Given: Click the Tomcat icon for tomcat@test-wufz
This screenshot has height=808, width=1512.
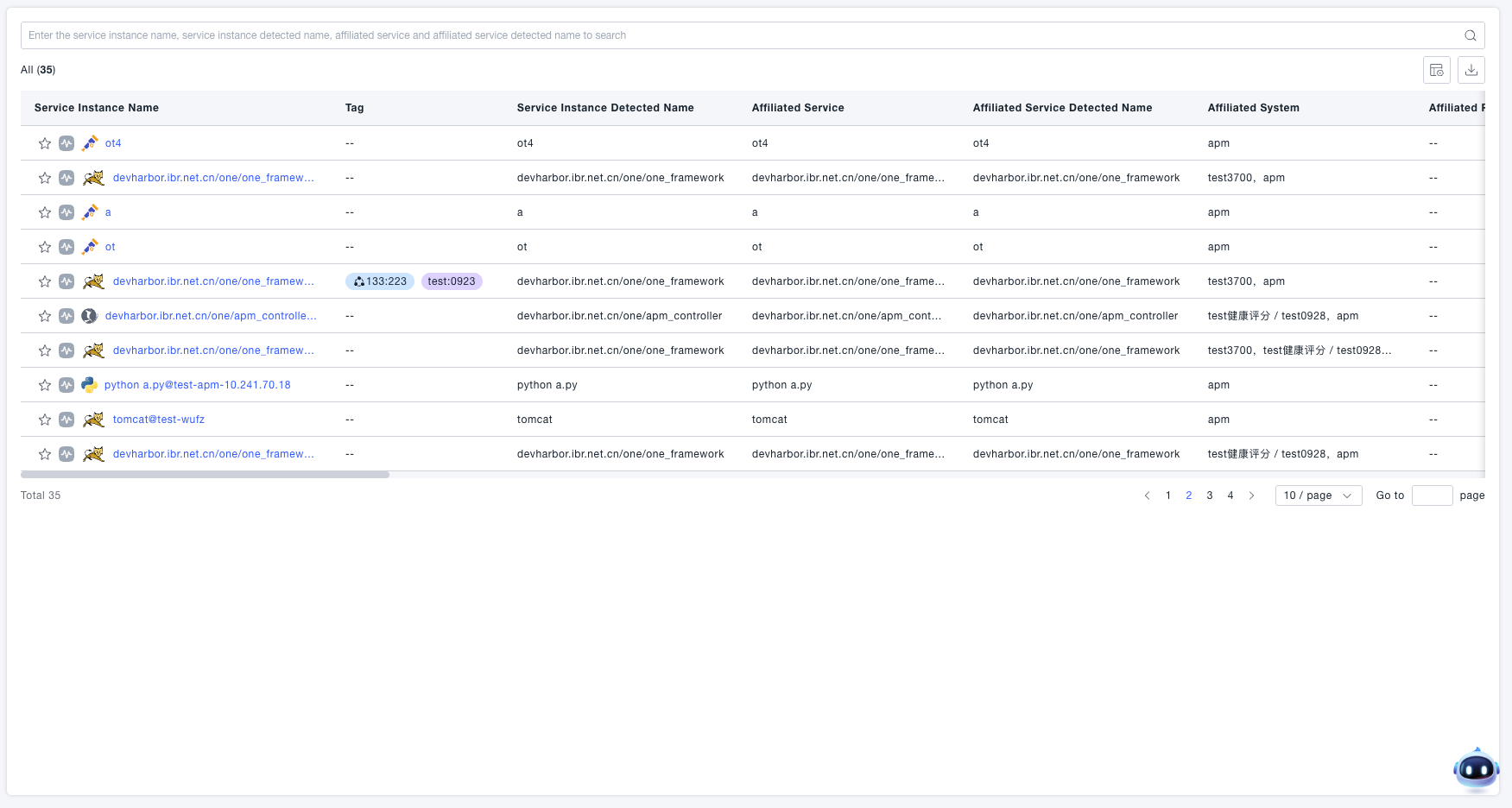Looking at the screenshot, I should pos(93,420).
